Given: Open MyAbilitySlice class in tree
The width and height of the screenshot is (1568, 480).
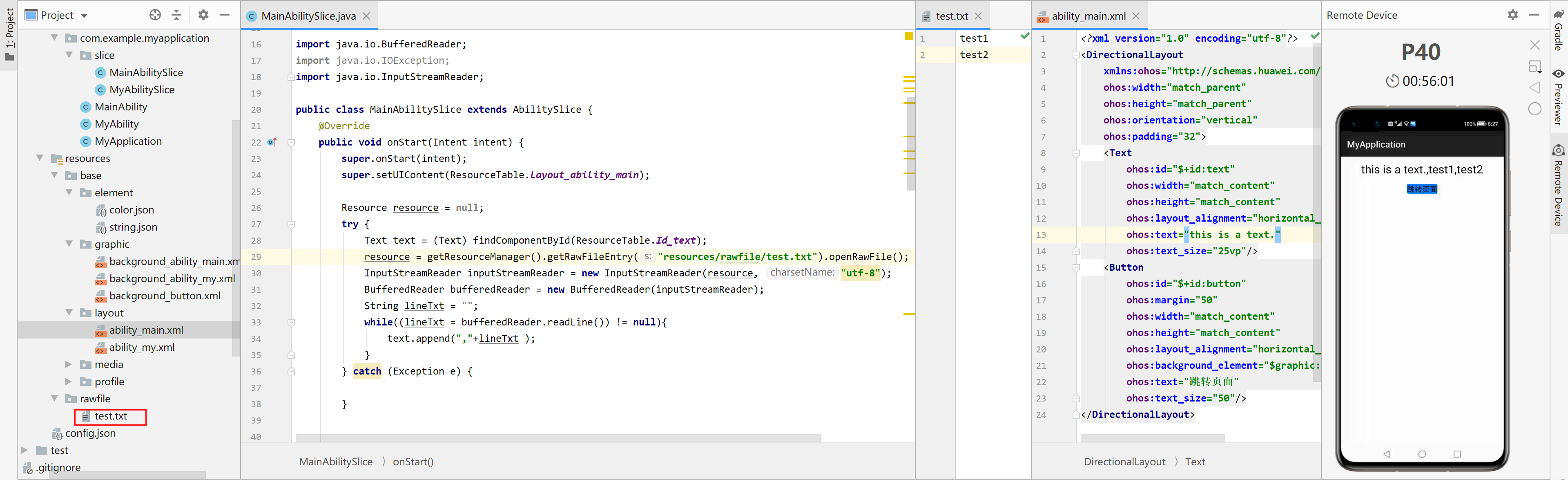Looking at the screenshot, I should coord(142,90).
